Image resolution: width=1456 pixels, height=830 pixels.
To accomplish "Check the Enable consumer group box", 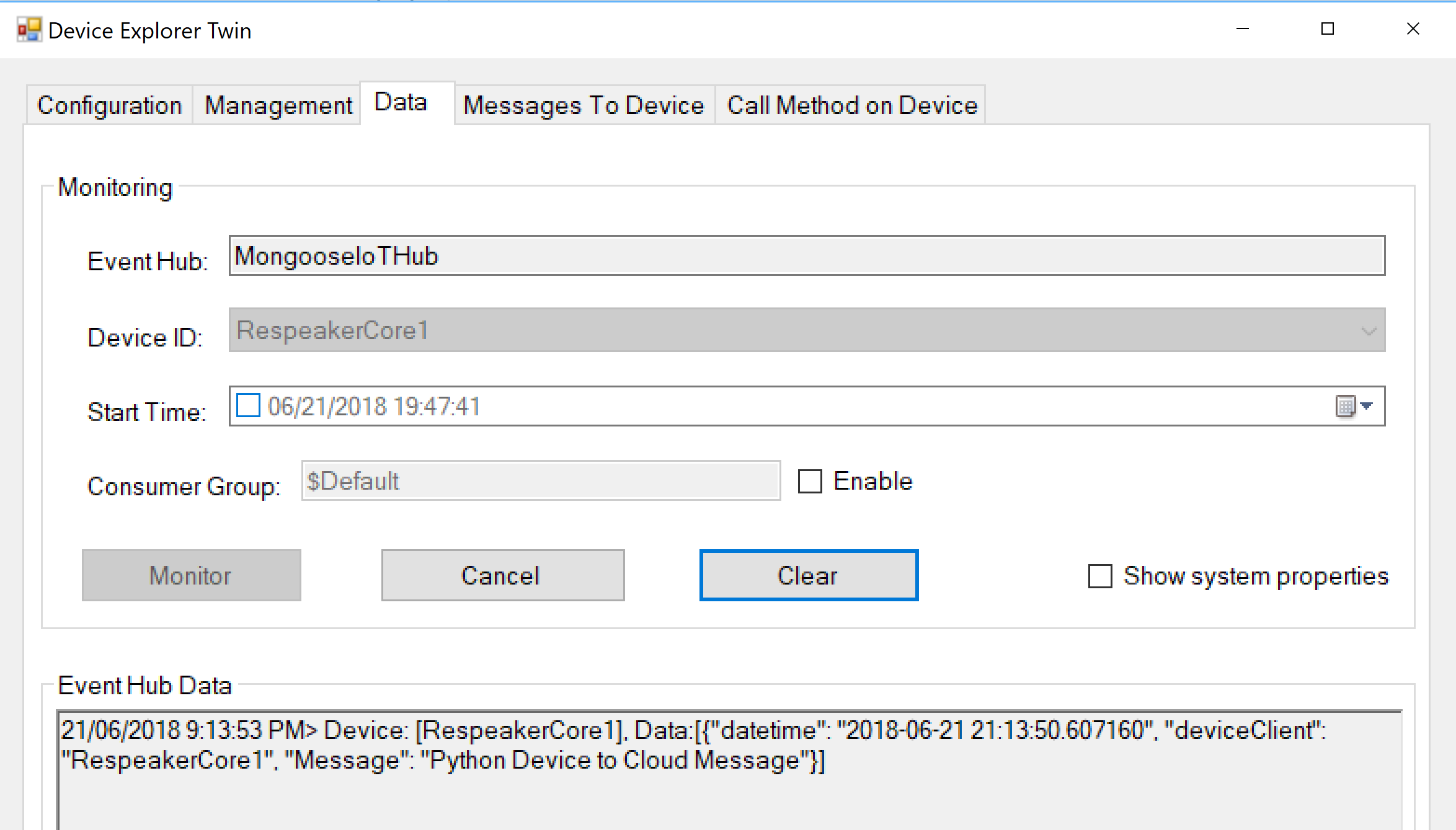I will point(810,481).
